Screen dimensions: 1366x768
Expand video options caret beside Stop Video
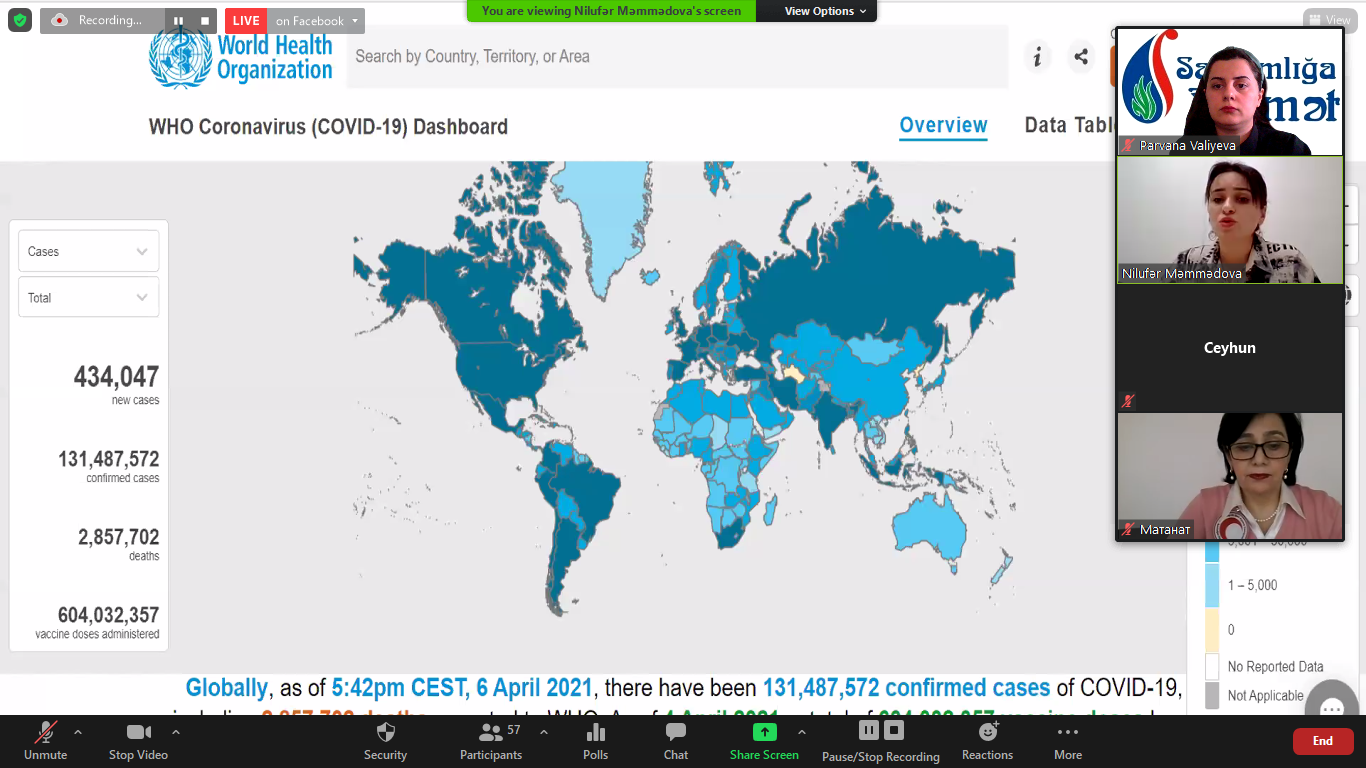[176, 732]
